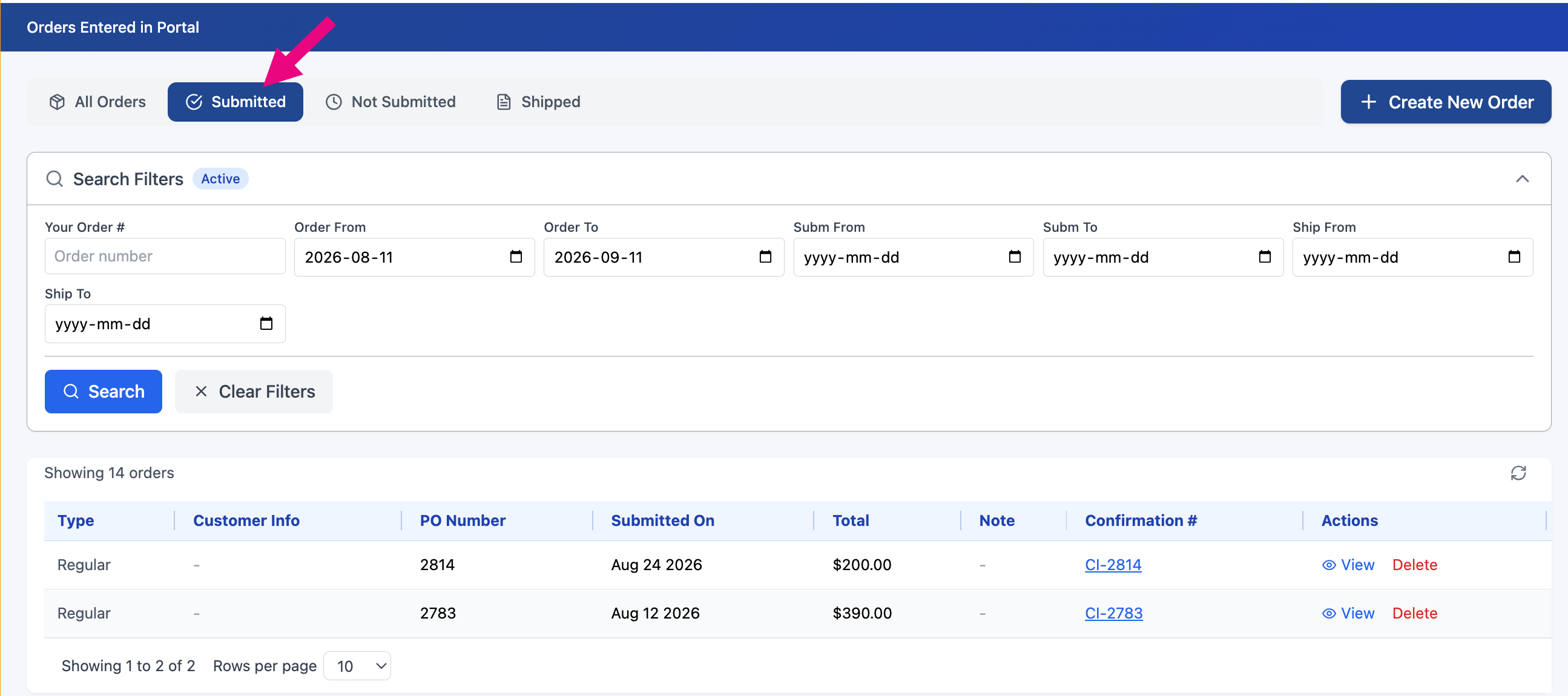1568x696 pixels.
Task: Switch to the Not Submitted tab
Action: [x=390, y=102]
